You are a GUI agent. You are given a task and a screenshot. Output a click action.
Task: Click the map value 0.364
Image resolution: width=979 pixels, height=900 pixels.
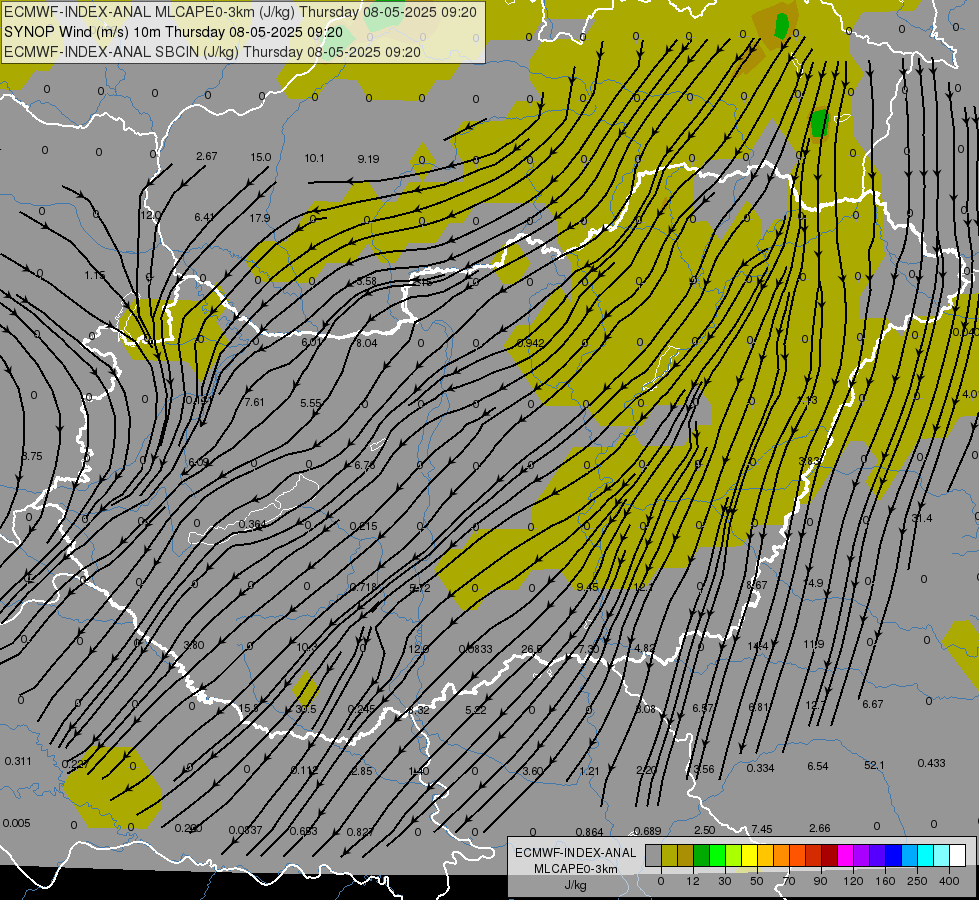click(252, 524)
